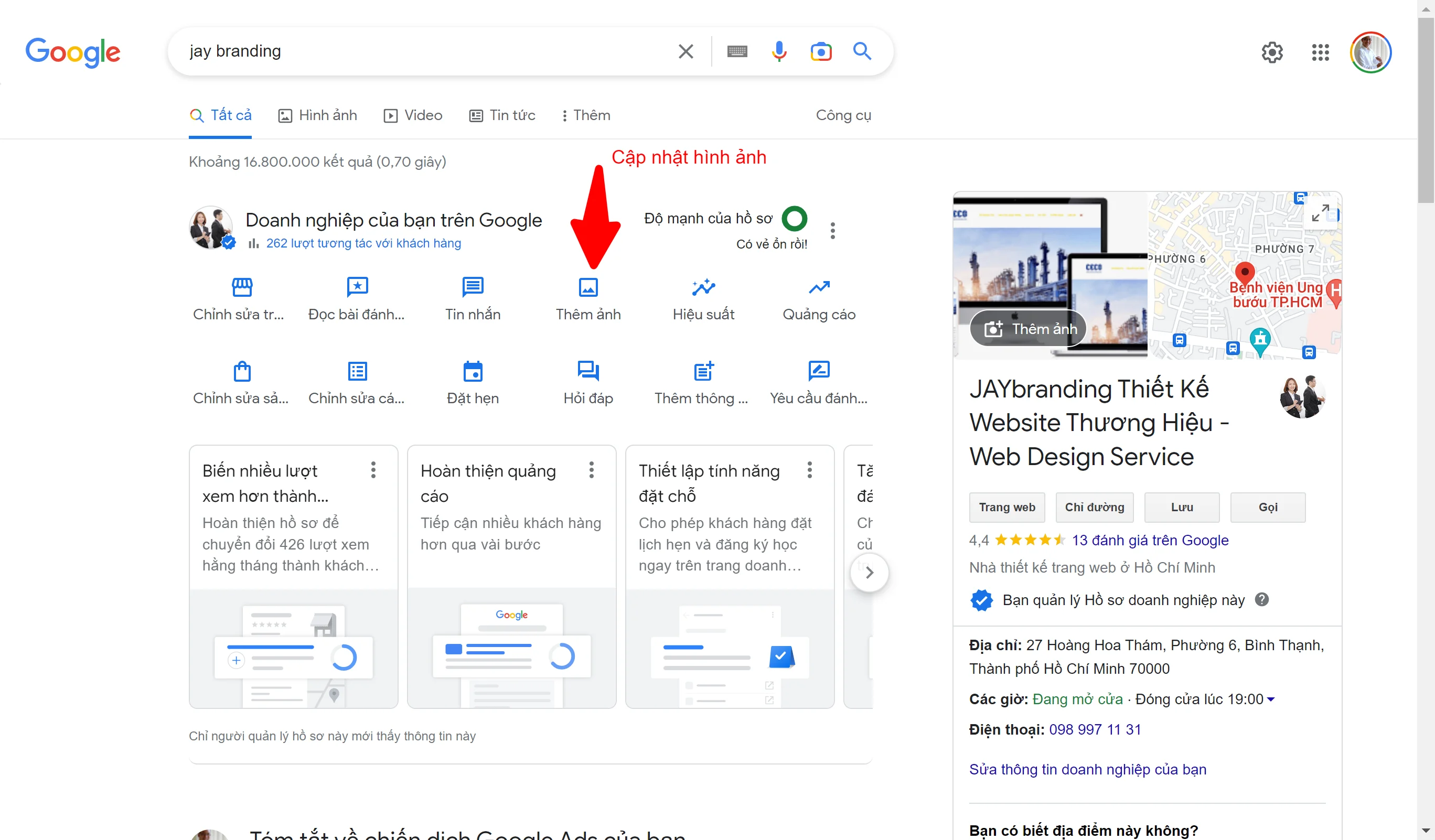Open 262 lượt tương tác với khách hàng link
This screenshot has height=840, width=1435.
pyautogui.click(x=363, y=243)
